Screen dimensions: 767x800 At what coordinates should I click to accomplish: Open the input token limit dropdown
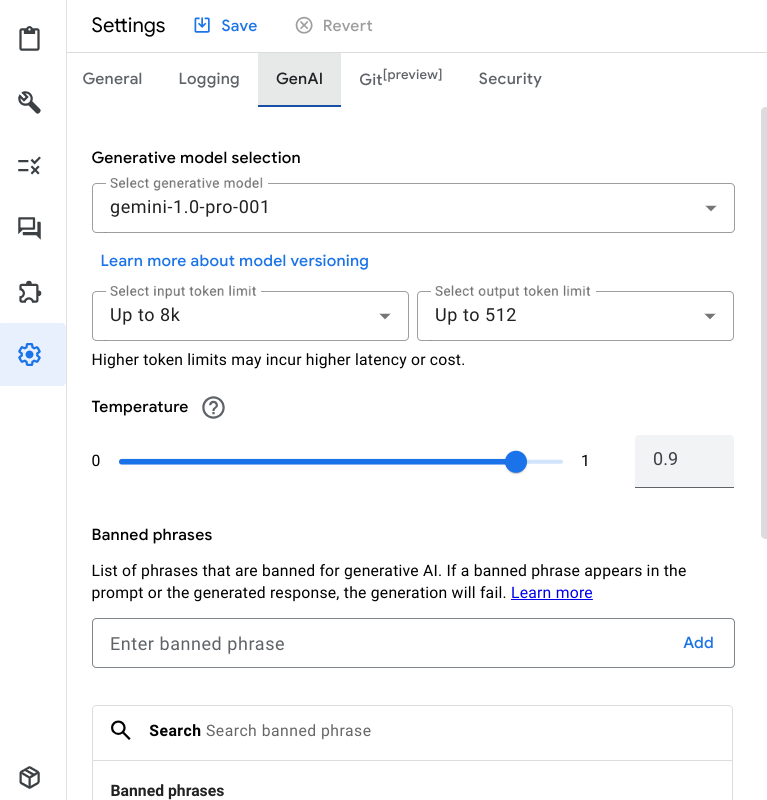249,316
